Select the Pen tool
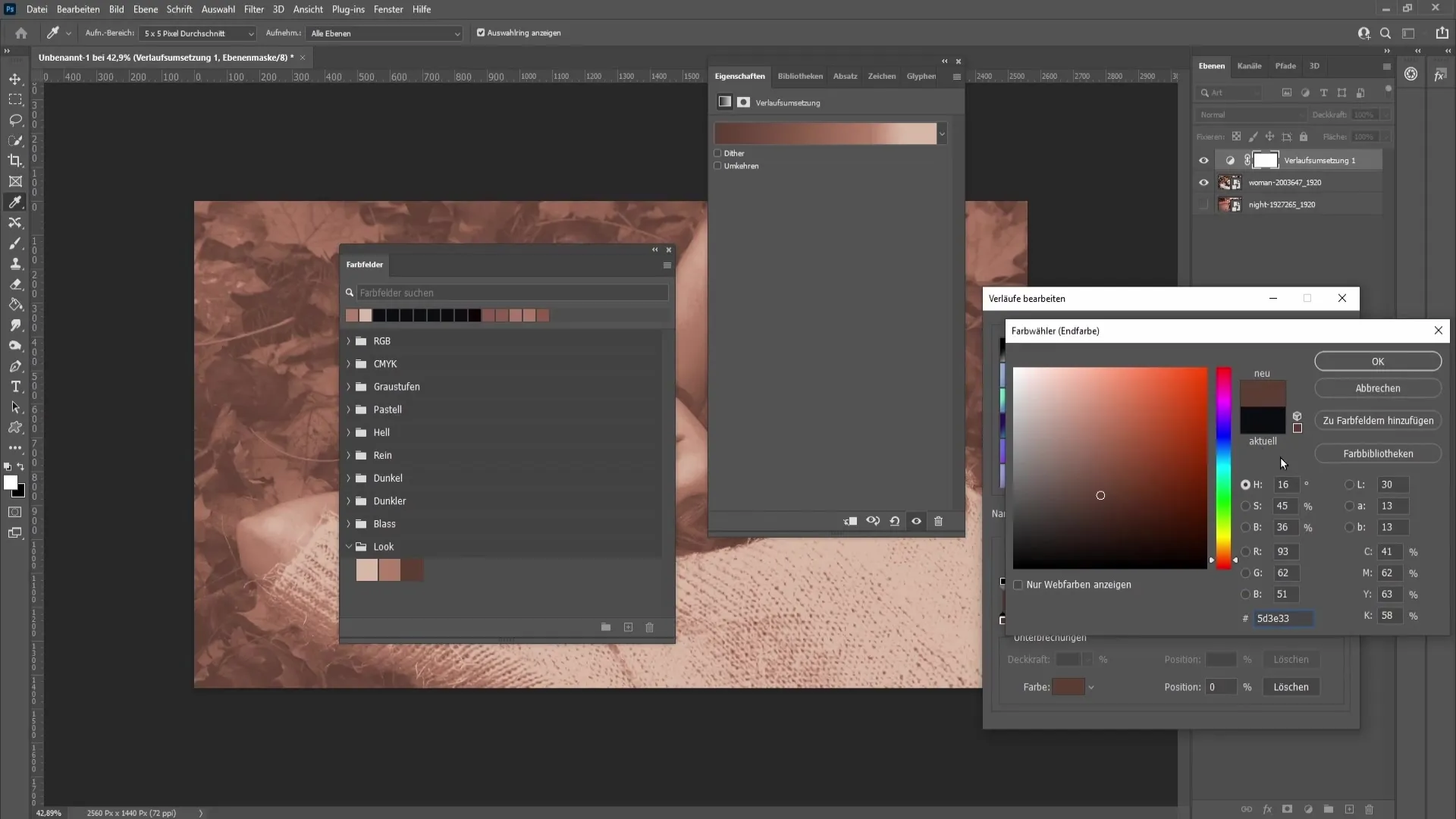Screen dimensions: 1456x819 tap(15, 366)
